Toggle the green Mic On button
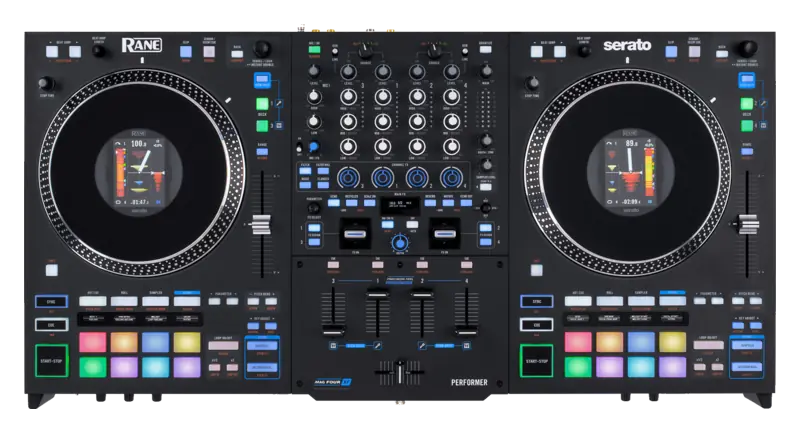This screenshot has width=800, height=433. pyautogui.click(x=314, y=49)
